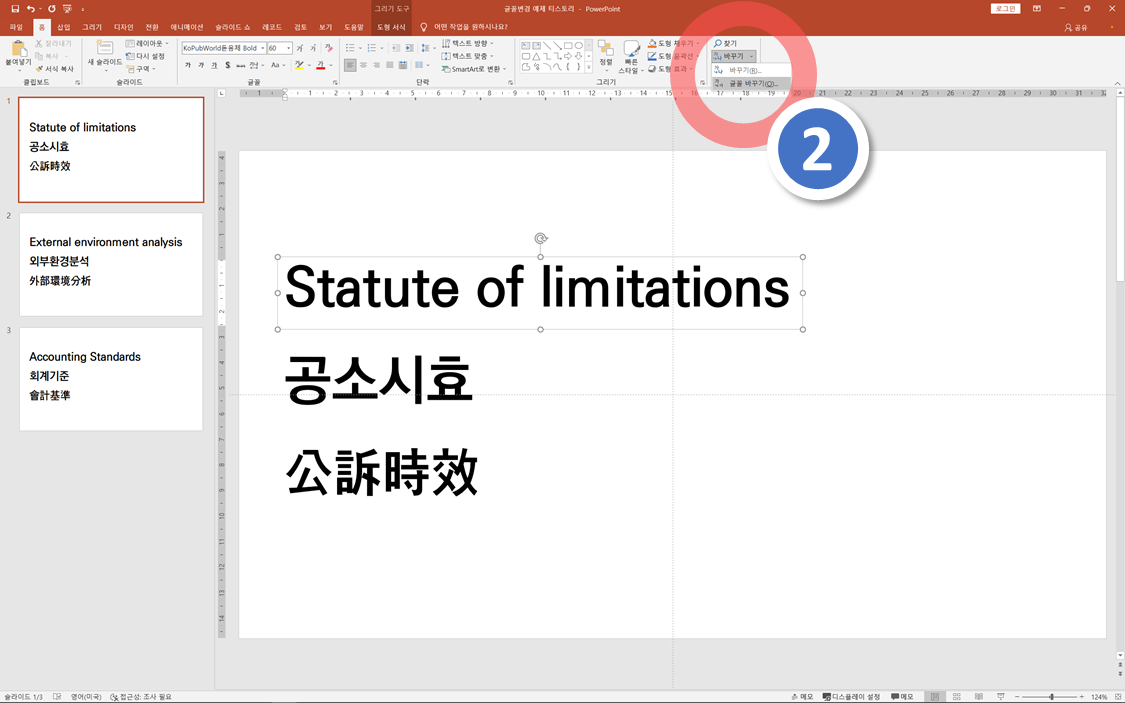Toggle italic formatting
The image size is (1125, 703).
[201, 65]
